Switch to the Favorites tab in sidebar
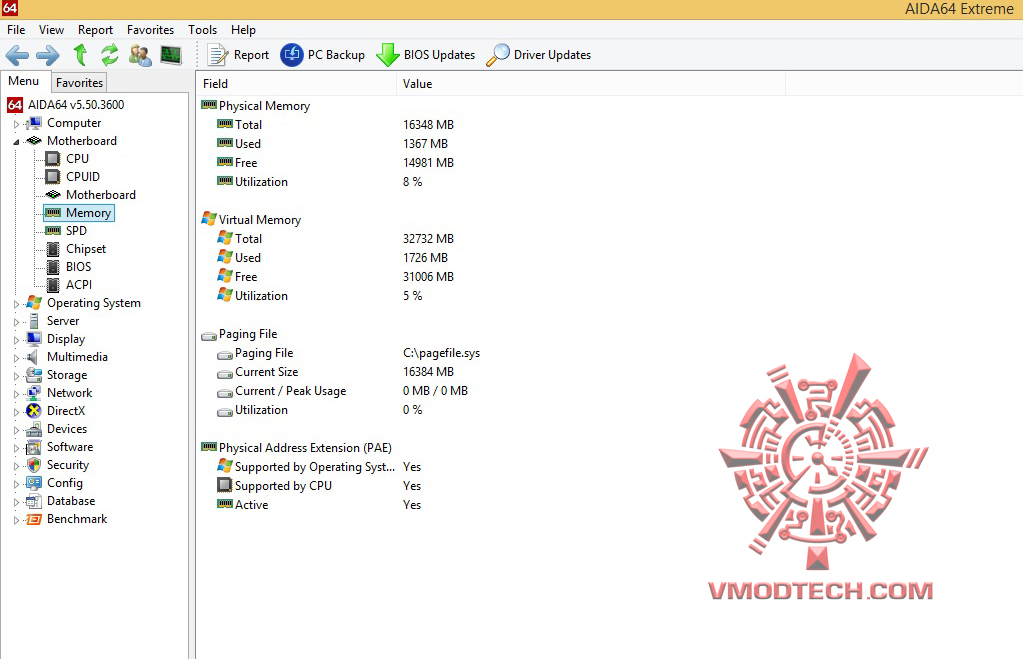1023x659 pixels. point(79,83)
